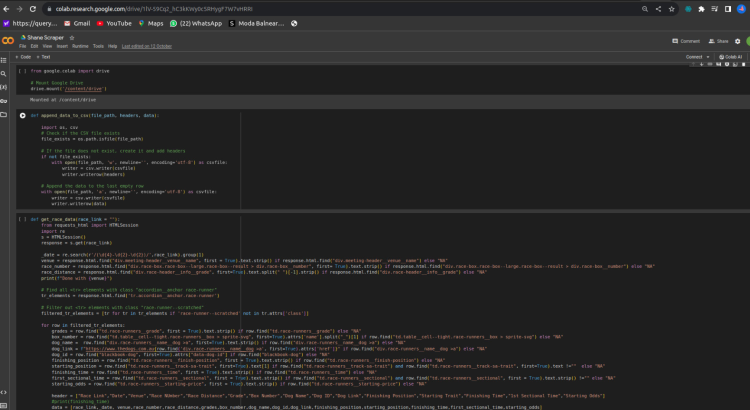This screenshot has height=410, width=750.
Task: Run the append_data_to_csv code cell
Action: [23, 116]
